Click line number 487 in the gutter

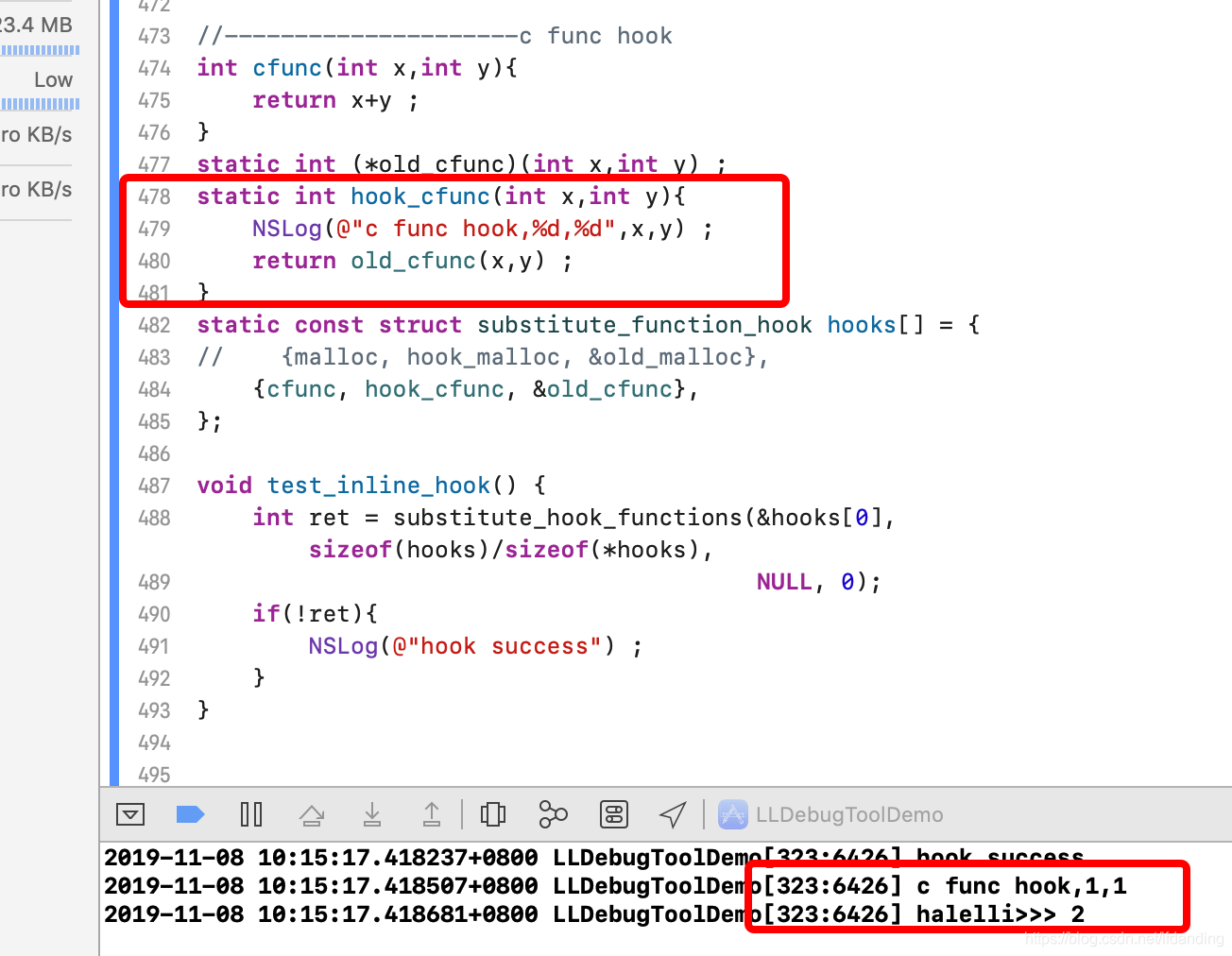tap(154, 486)
